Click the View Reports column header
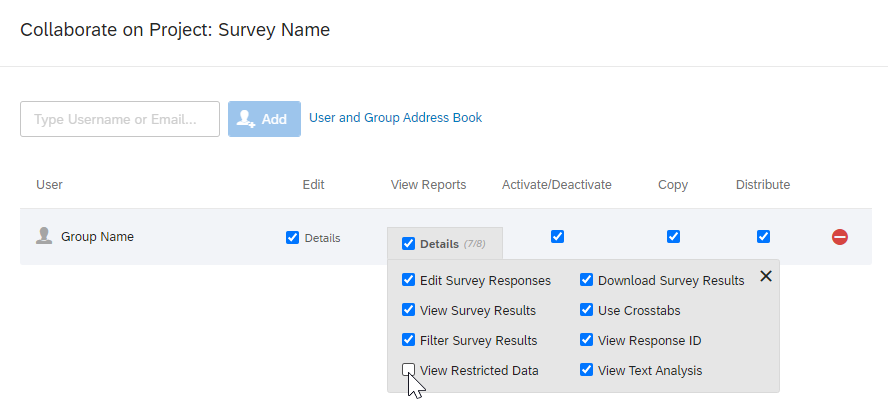Screen dimensions: 888x407 [x=428, y=185]
